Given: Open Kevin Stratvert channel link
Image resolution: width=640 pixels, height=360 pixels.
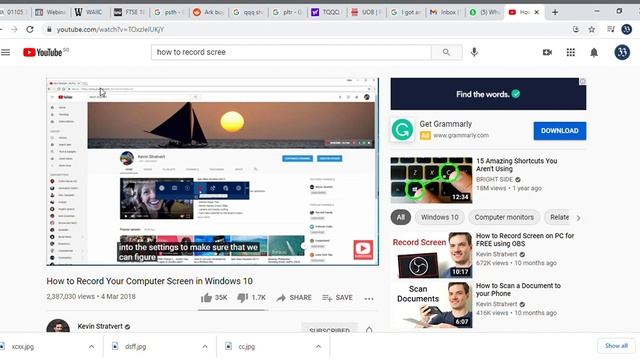Looking at the screenshot, I should [x=100, y=326].
